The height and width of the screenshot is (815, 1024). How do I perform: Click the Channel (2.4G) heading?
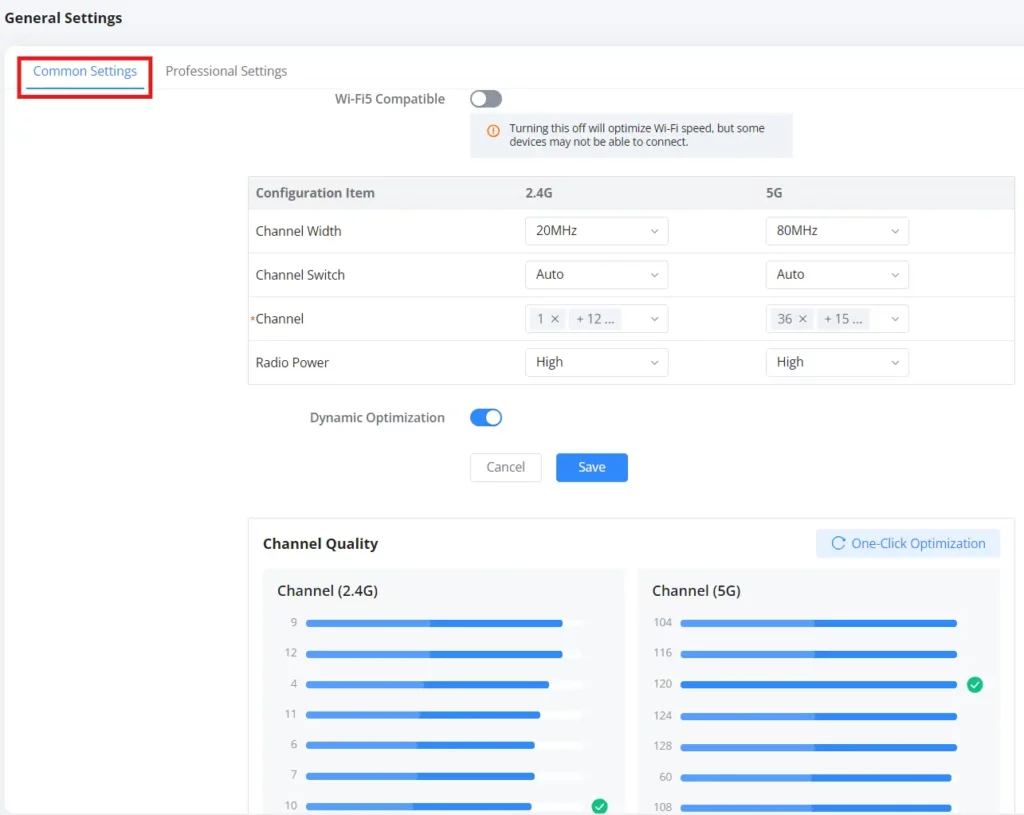pos(327,591)
